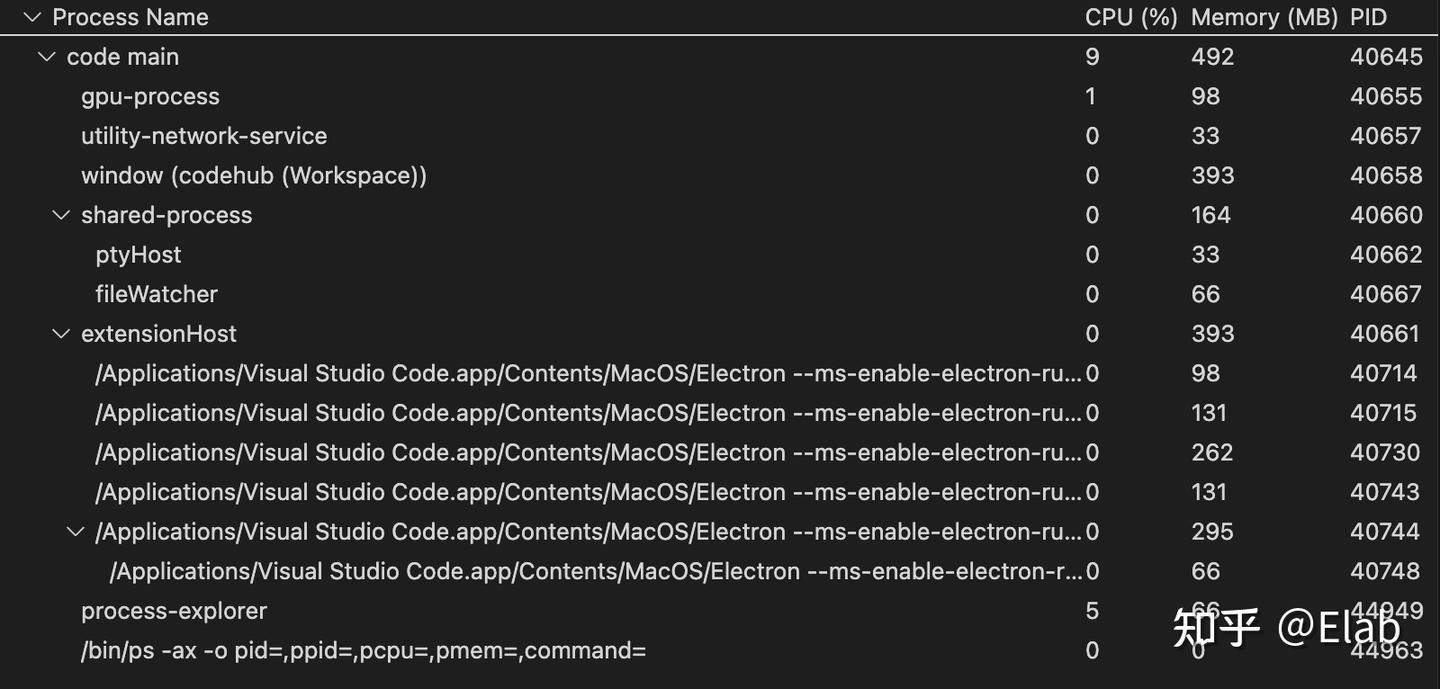Collapse the Electron process with PID 40744
The image size is (1440, 689).
coord(75,531)
